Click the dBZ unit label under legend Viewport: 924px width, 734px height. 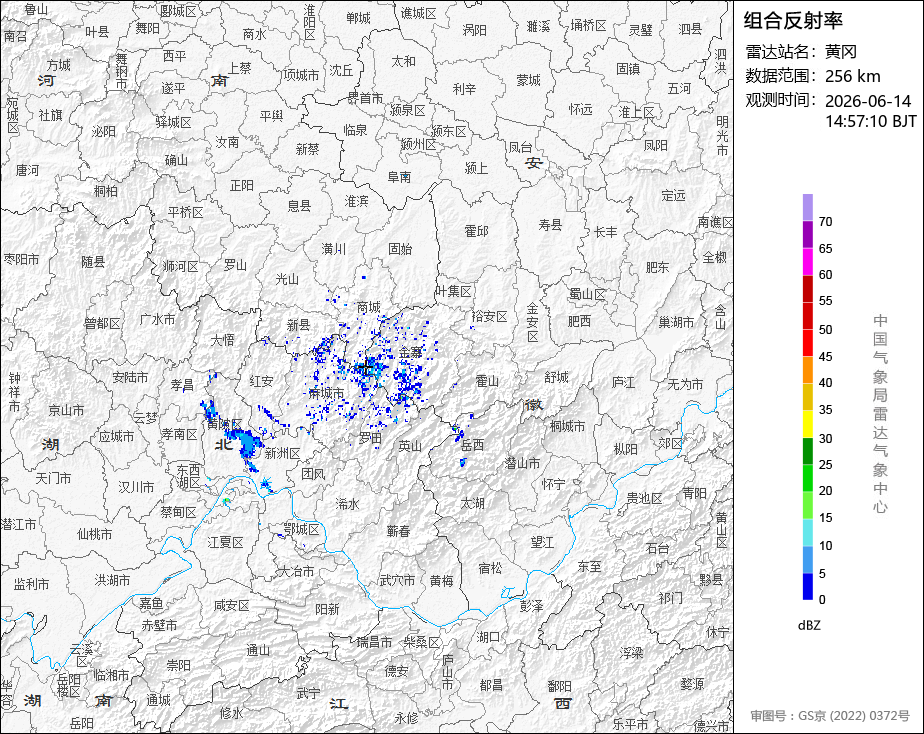[809, 626]
